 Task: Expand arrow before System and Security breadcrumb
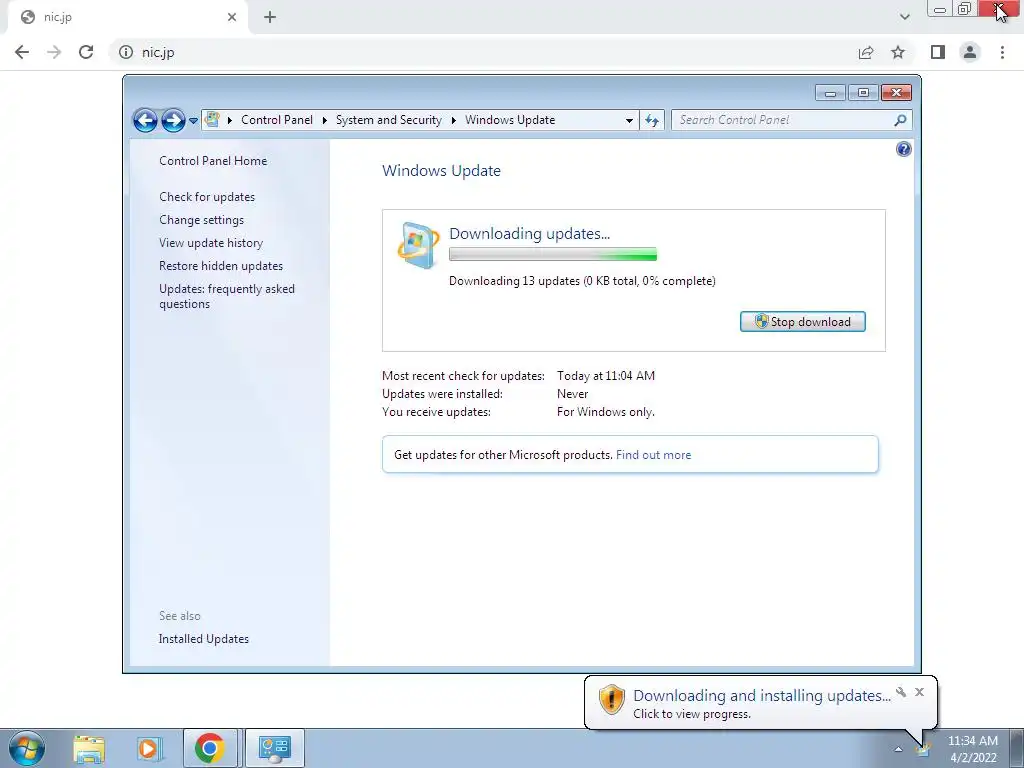(x=325, y=120)
